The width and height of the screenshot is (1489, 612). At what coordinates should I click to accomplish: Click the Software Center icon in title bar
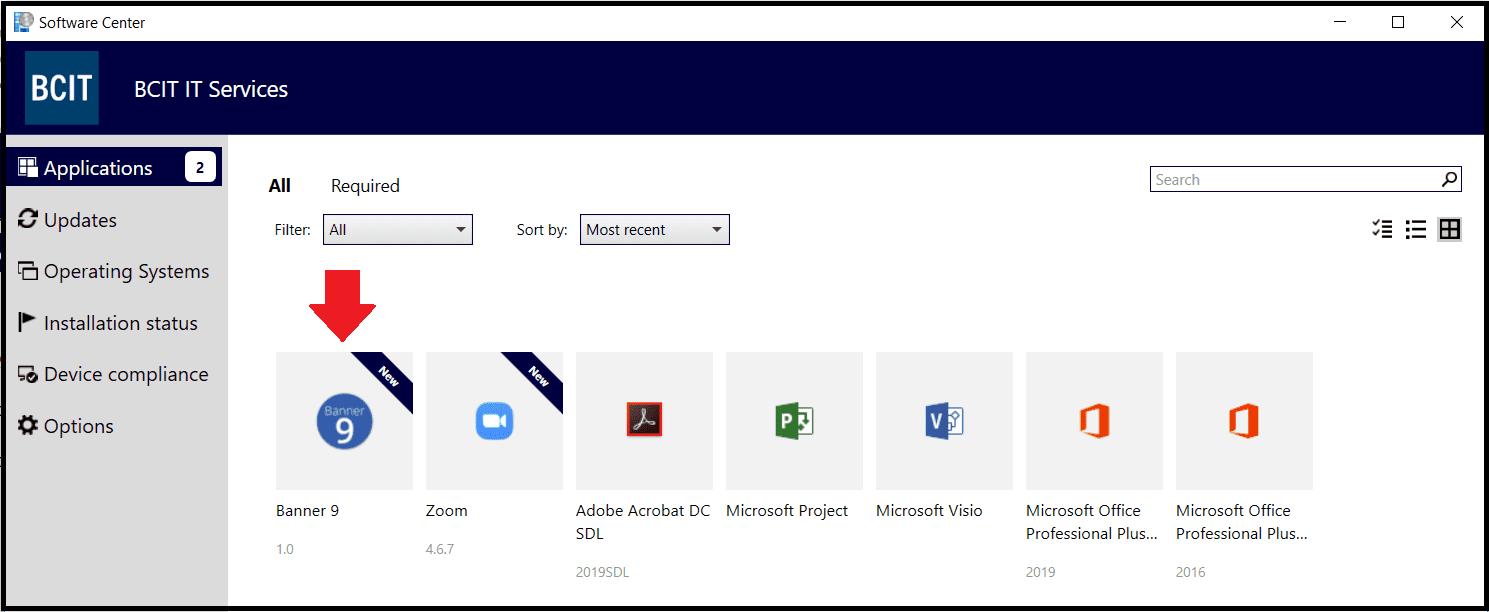pyautogui.click(x=22, y=21)
